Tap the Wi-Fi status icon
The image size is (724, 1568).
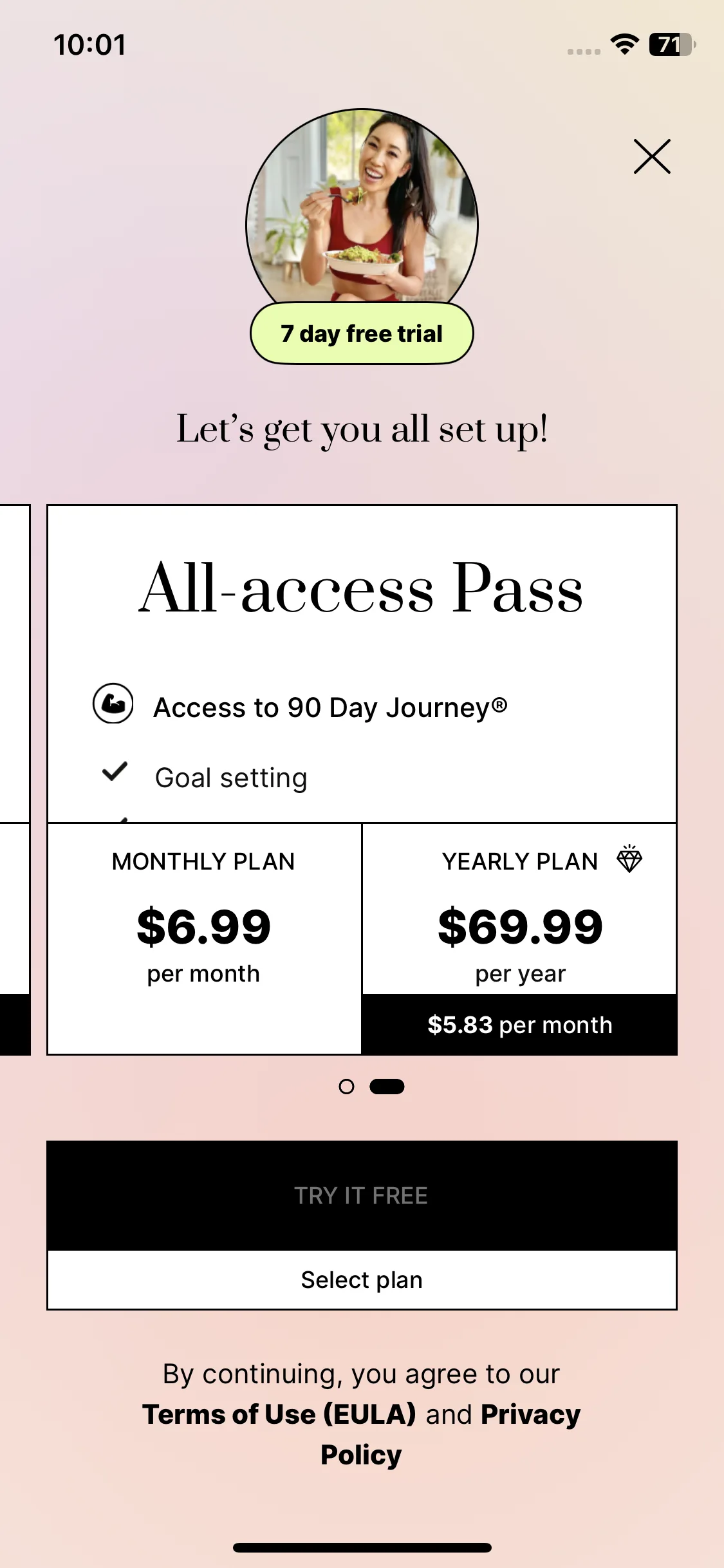coord(624,44)
